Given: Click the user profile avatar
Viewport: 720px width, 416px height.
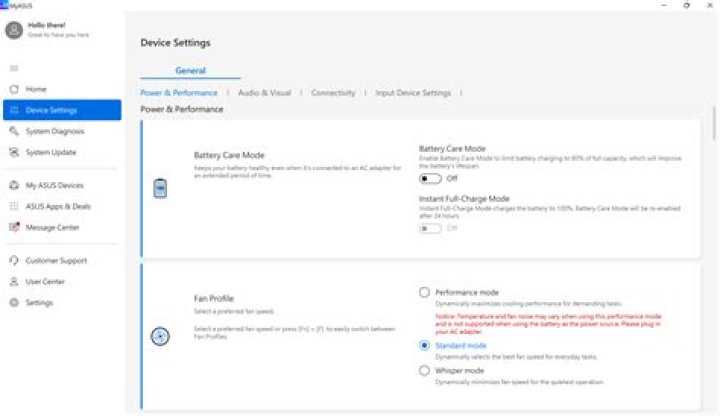Looking at the screenshot, I should (13, 30).
